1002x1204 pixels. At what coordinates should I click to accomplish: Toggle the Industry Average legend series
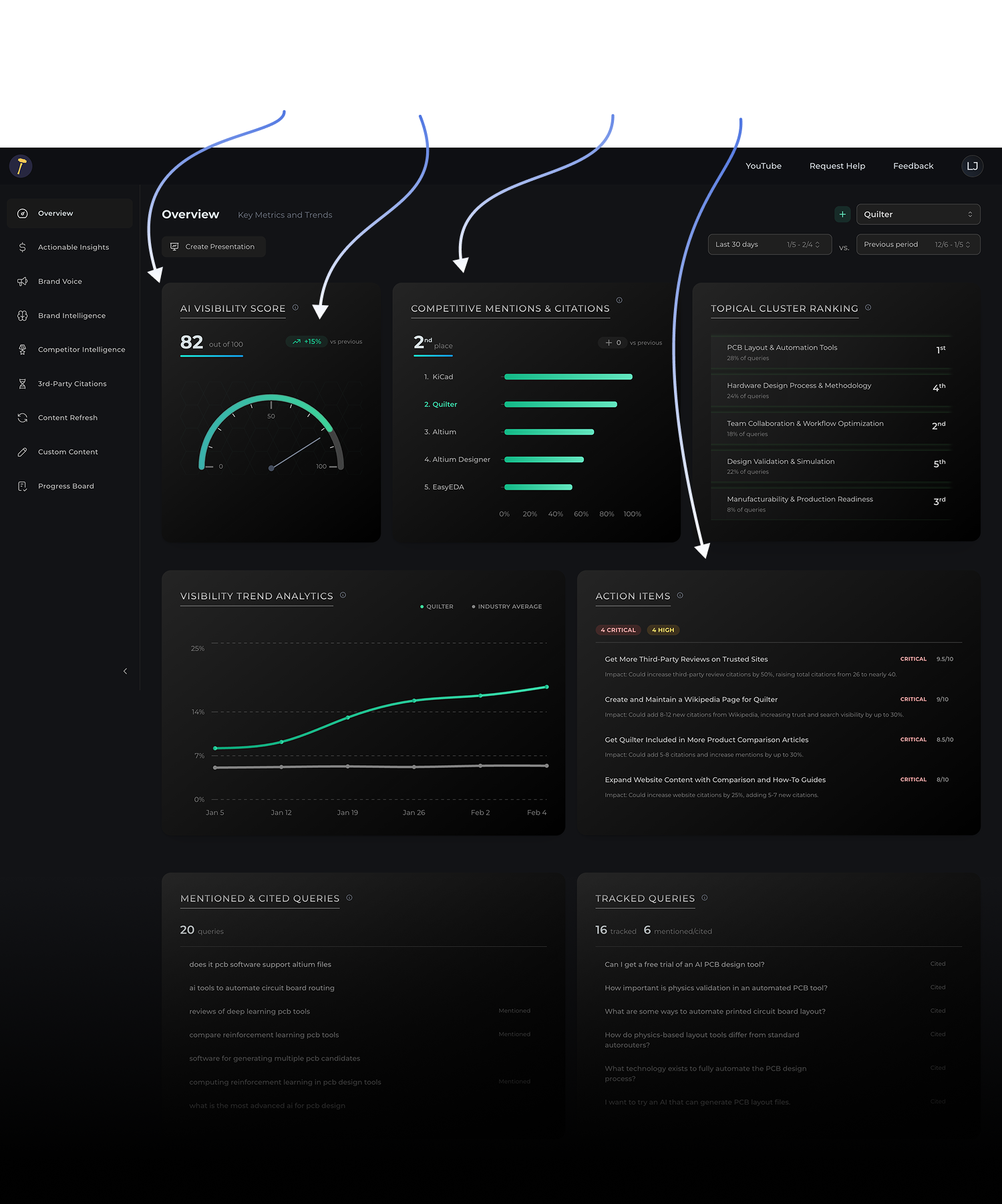[507, 606]
